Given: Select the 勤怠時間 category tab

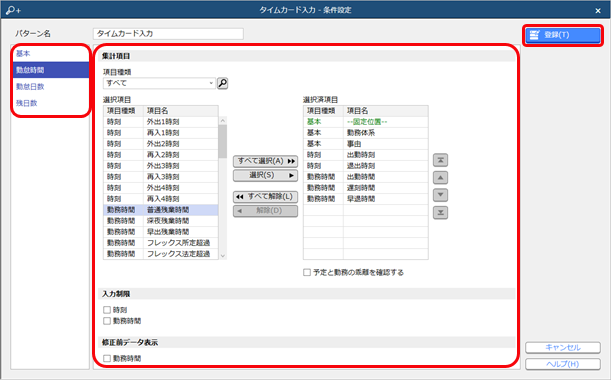Looking at the screenshot, I should (50, 70).
